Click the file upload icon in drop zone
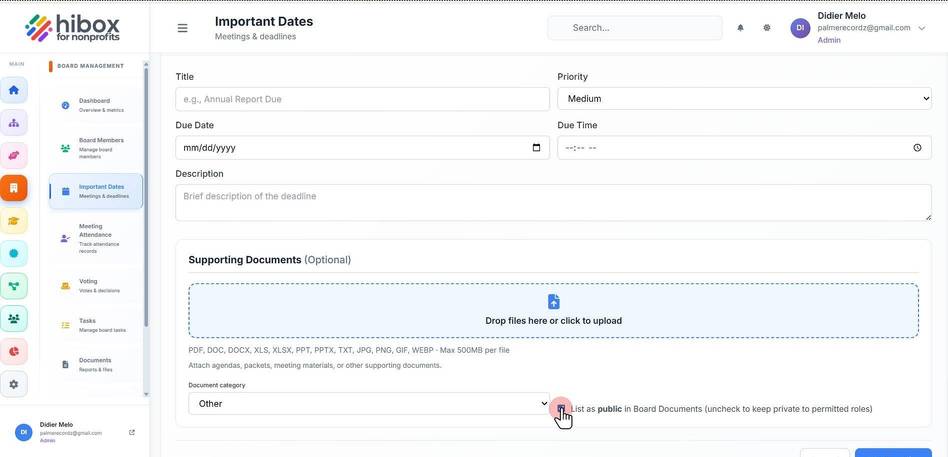This screenshot has width=948, height=457. pos(553,302)
